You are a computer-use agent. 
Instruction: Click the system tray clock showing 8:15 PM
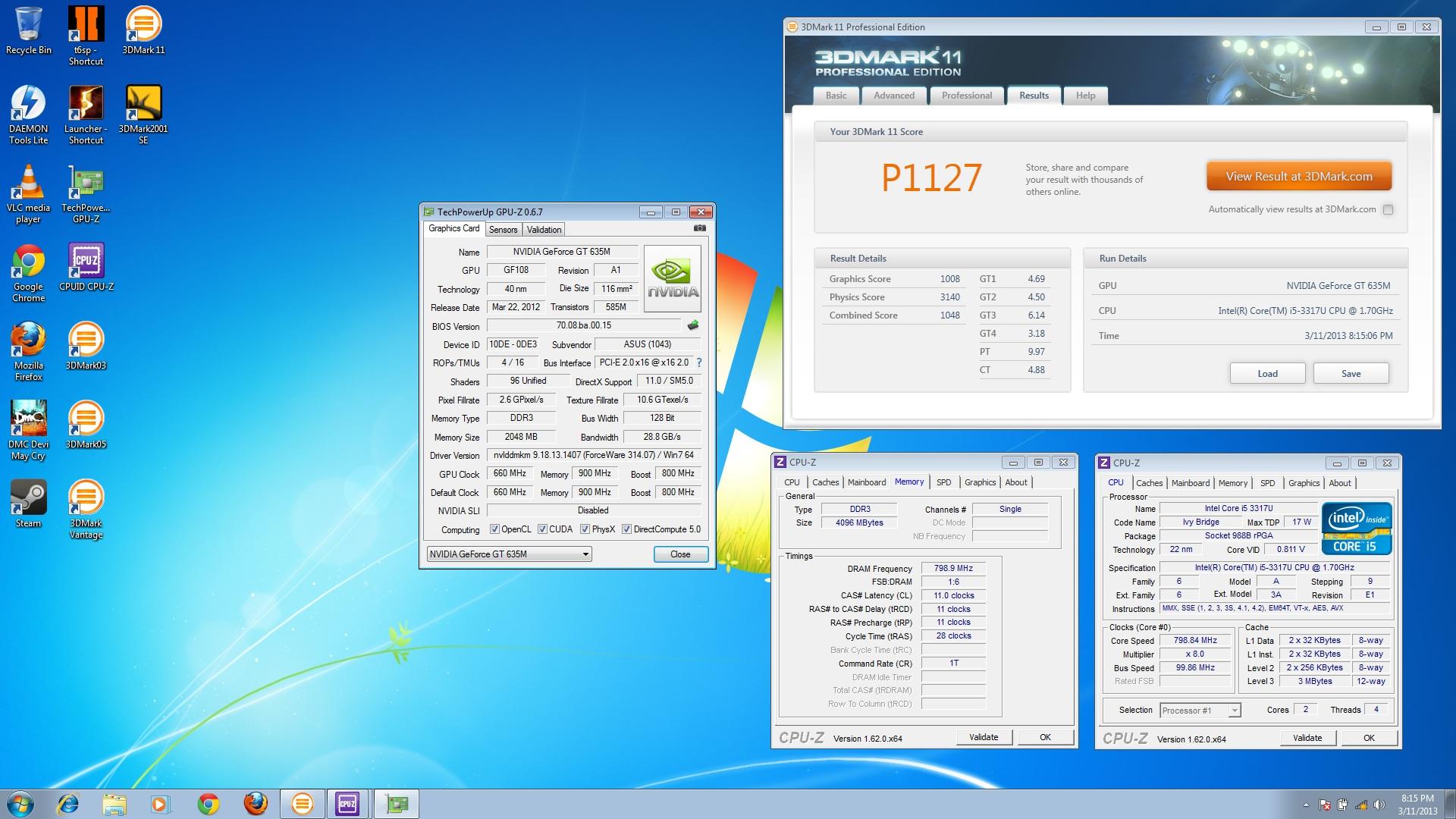coord(1417,805)
